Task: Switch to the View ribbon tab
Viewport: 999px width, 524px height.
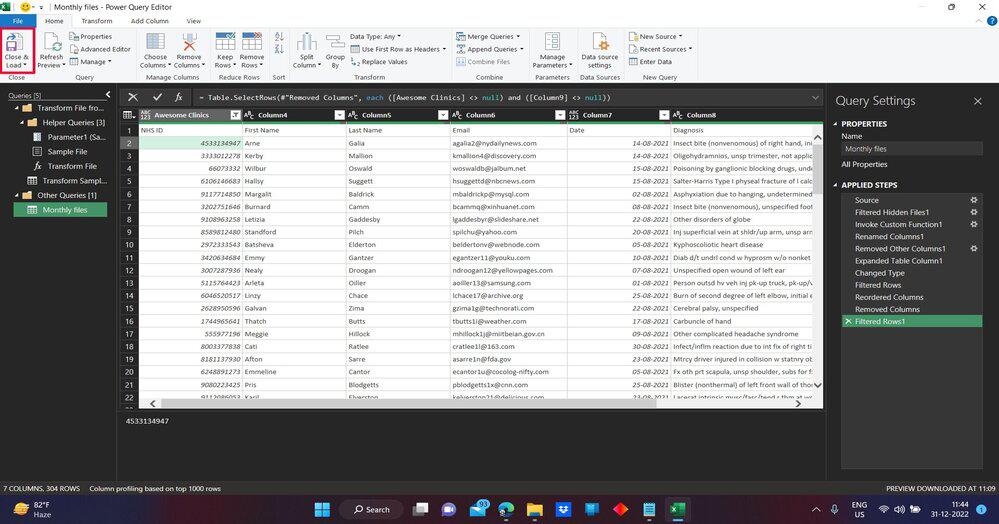Action: pos(194,21)
